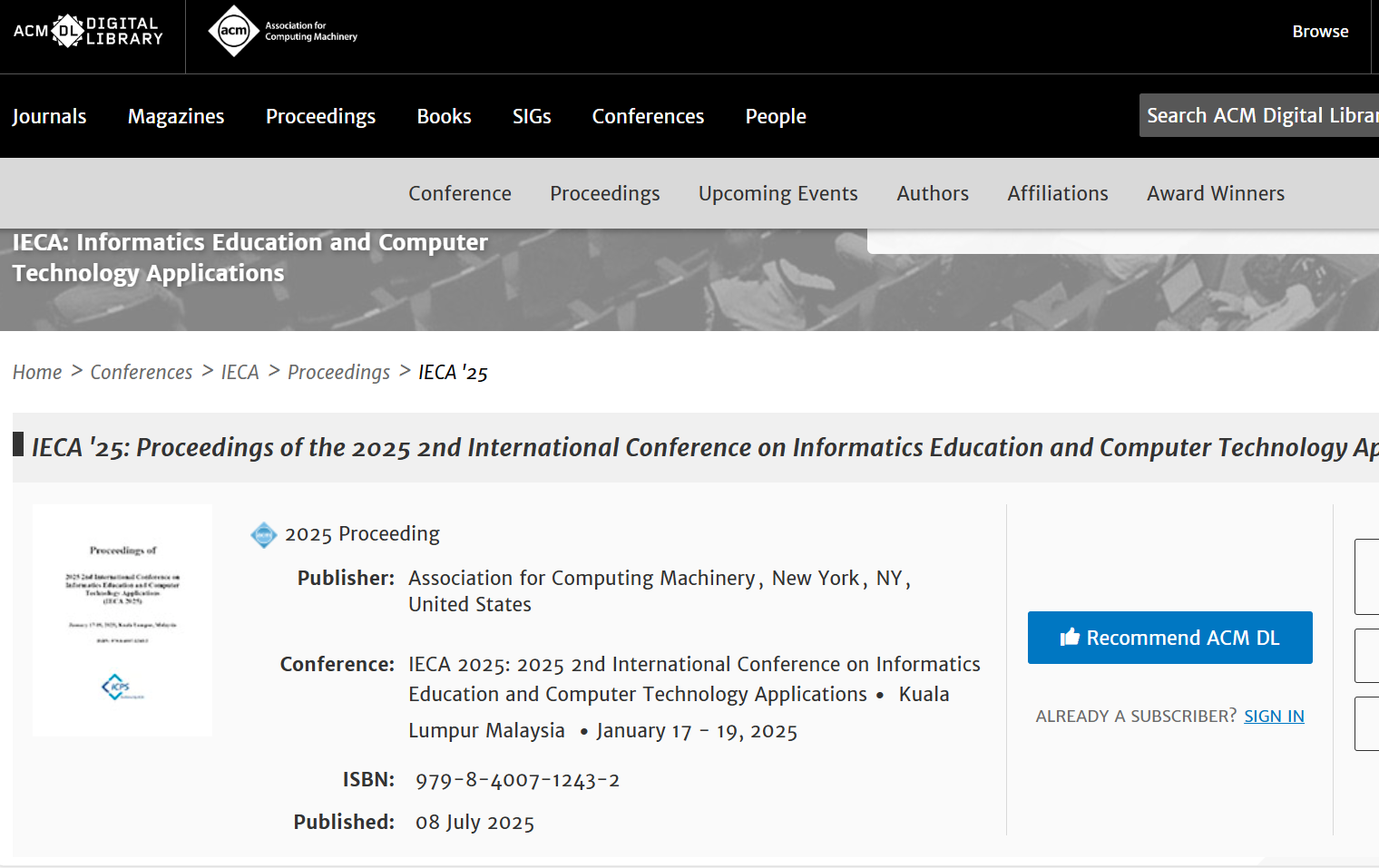The width and height of the screenshot is (1379, 868).
Task: Click the IECA '25 proceedings heading
Action: pos(705,447)
